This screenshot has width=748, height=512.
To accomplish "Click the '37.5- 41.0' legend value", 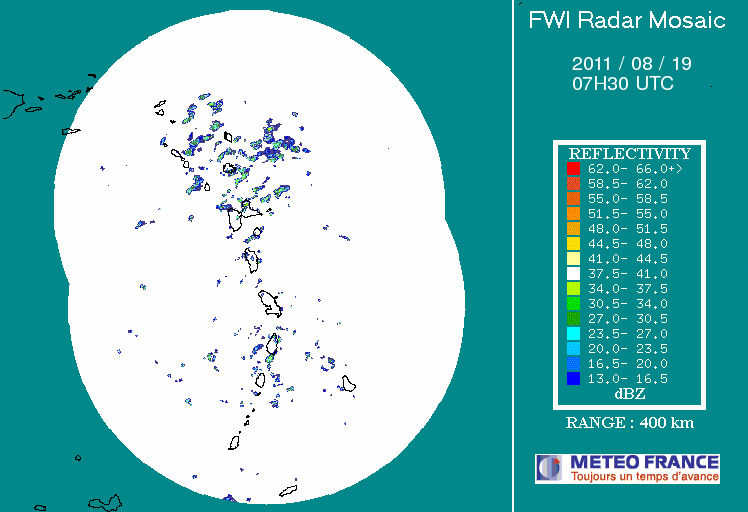I will click(x=627, y=273).
